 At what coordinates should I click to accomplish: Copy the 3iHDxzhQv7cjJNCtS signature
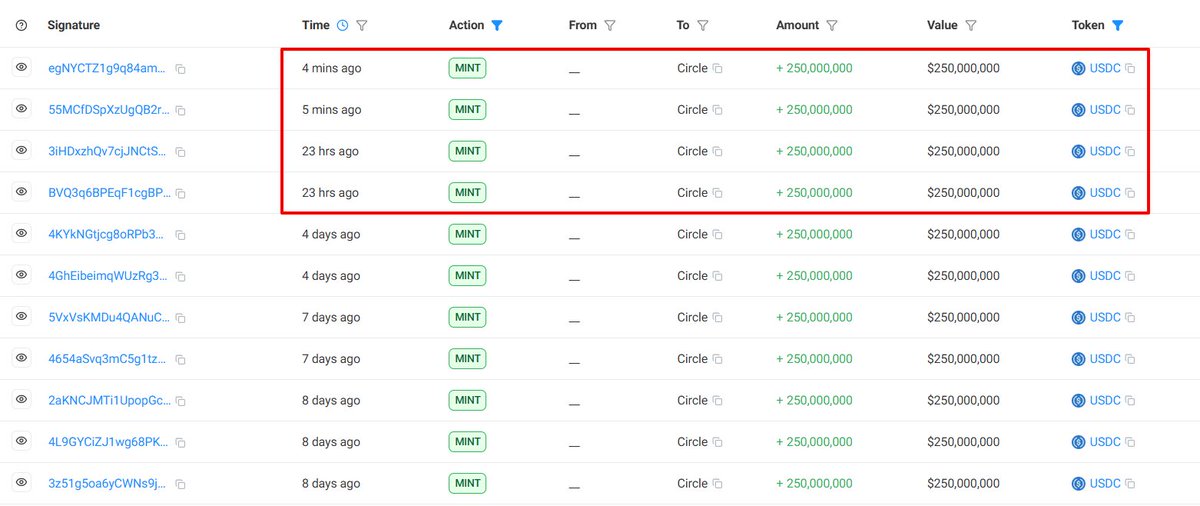tap(181, 152)
